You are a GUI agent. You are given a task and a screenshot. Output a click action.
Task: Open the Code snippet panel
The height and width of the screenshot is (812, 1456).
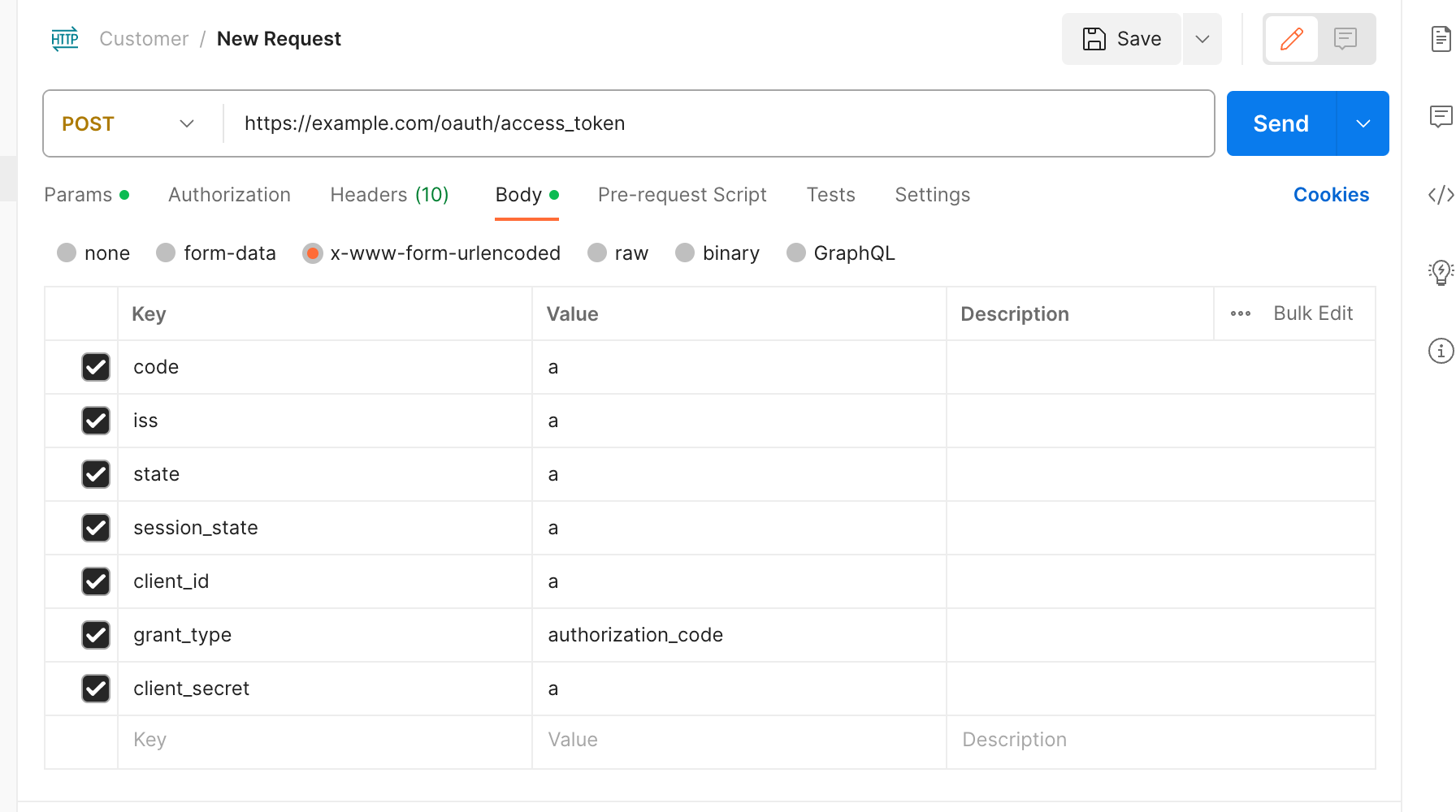coord(1441,195)
